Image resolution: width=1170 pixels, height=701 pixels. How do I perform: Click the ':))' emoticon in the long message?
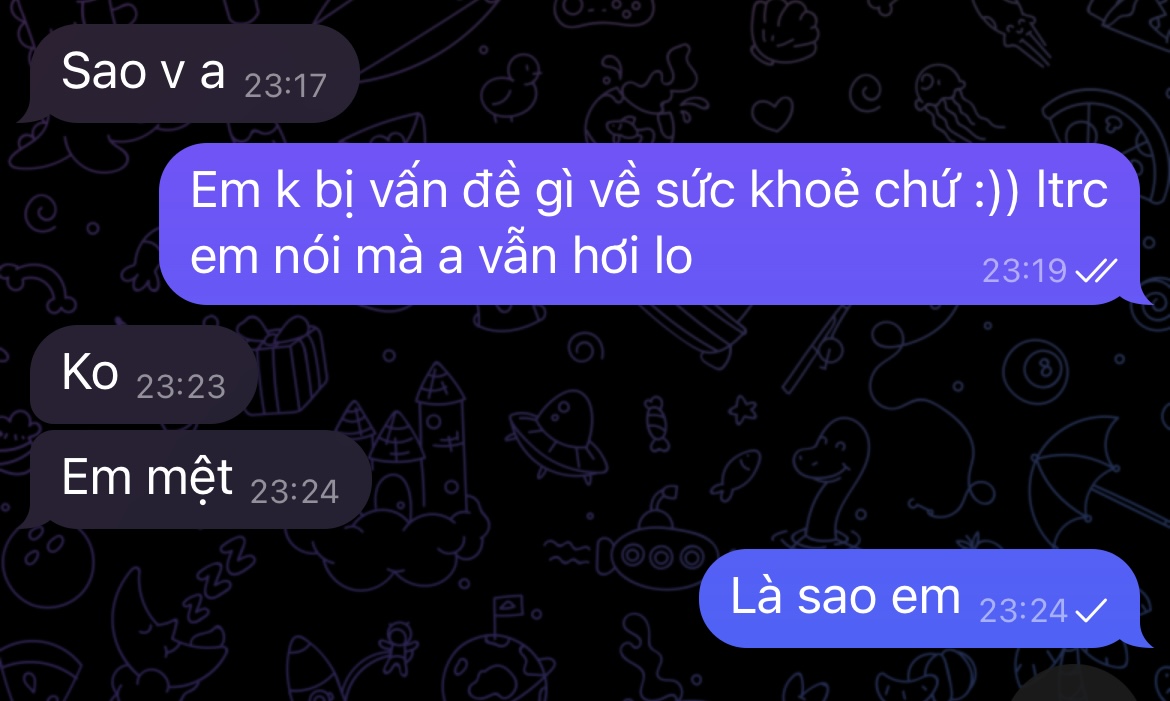click(997, 191)
